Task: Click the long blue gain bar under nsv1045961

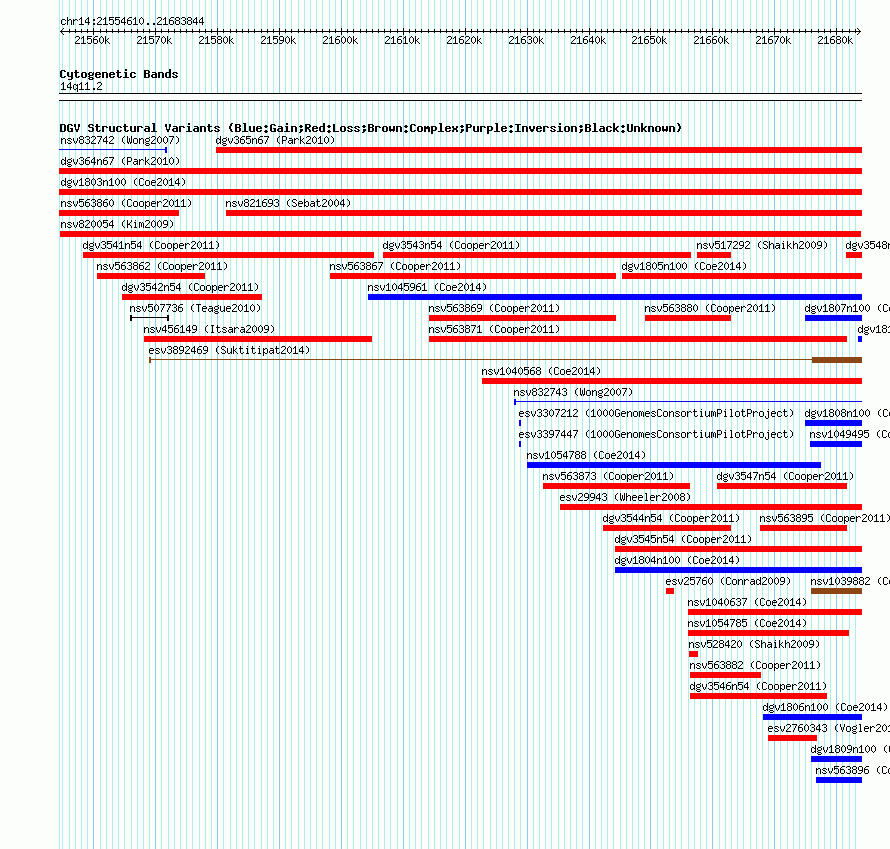Action: click(615, 297)
